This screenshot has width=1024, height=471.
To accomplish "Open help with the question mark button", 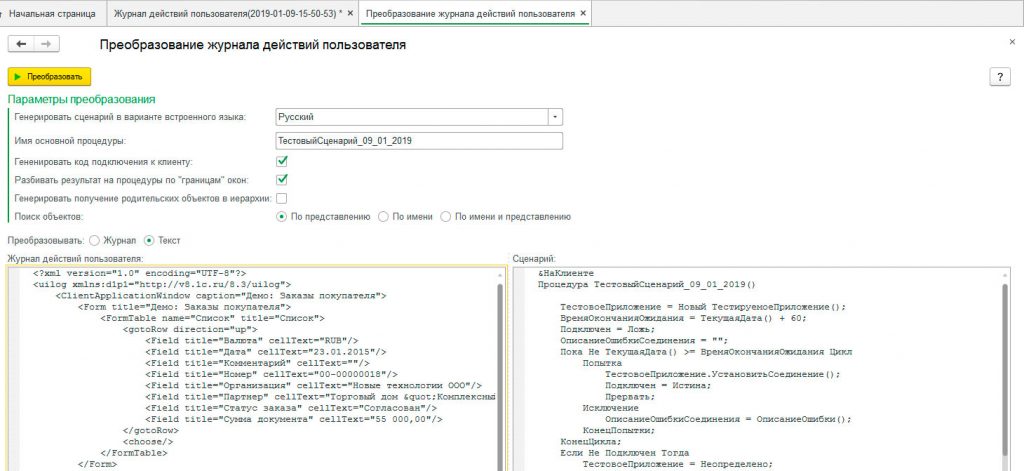I will coord(997,77).
